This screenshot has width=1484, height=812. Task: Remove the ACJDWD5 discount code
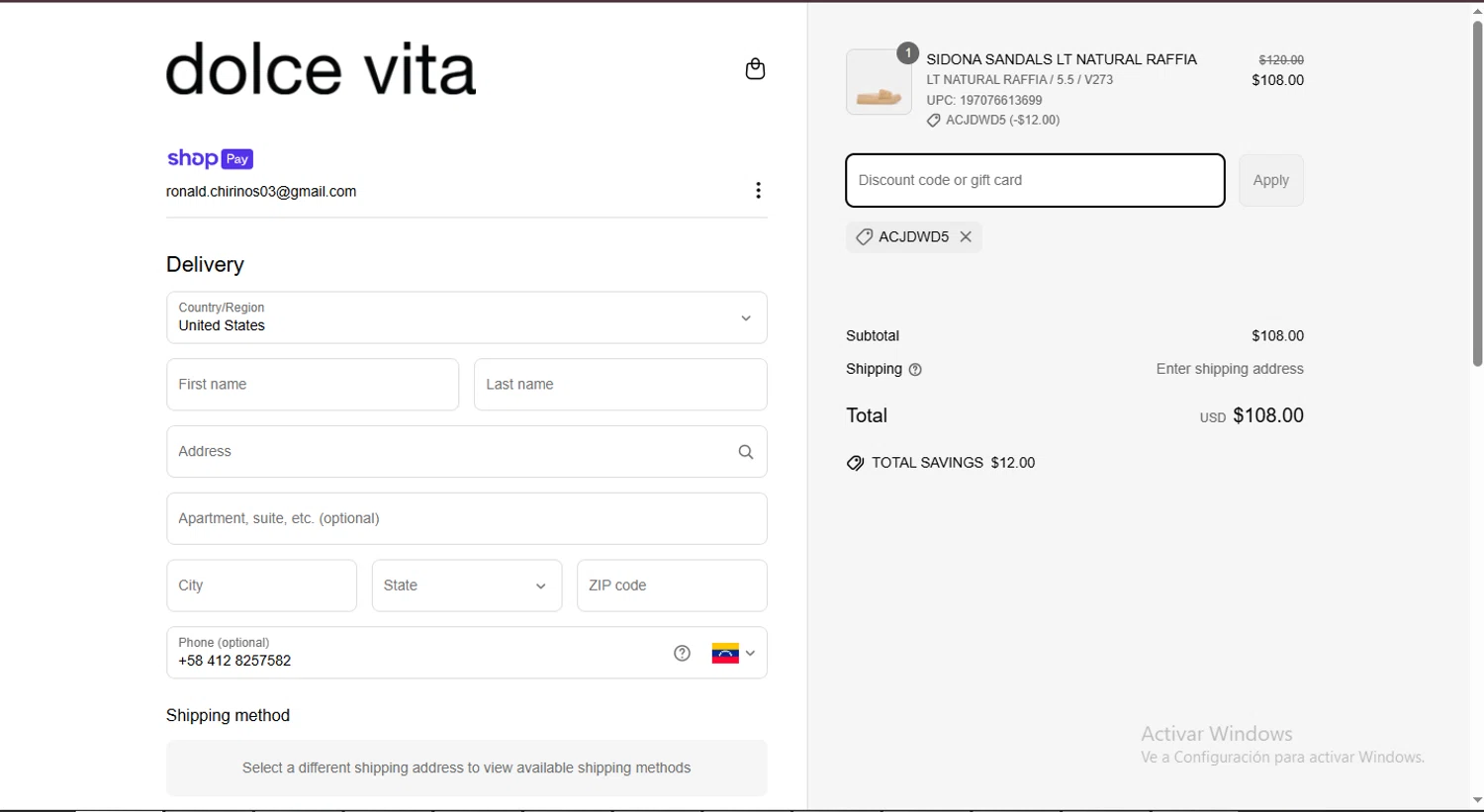point(966,236)
